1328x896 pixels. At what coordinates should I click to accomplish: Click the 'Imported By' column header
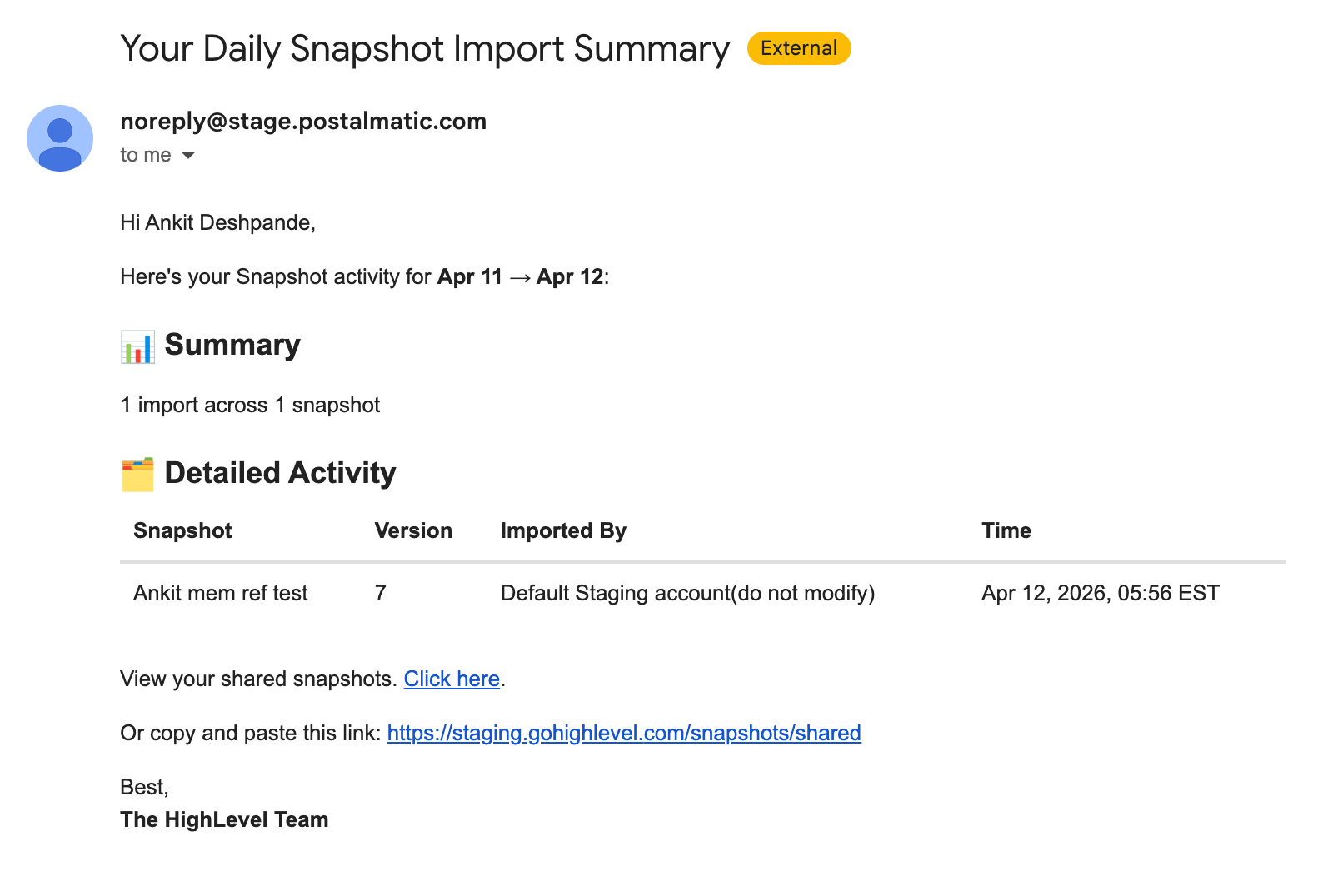tap(563, 531)
